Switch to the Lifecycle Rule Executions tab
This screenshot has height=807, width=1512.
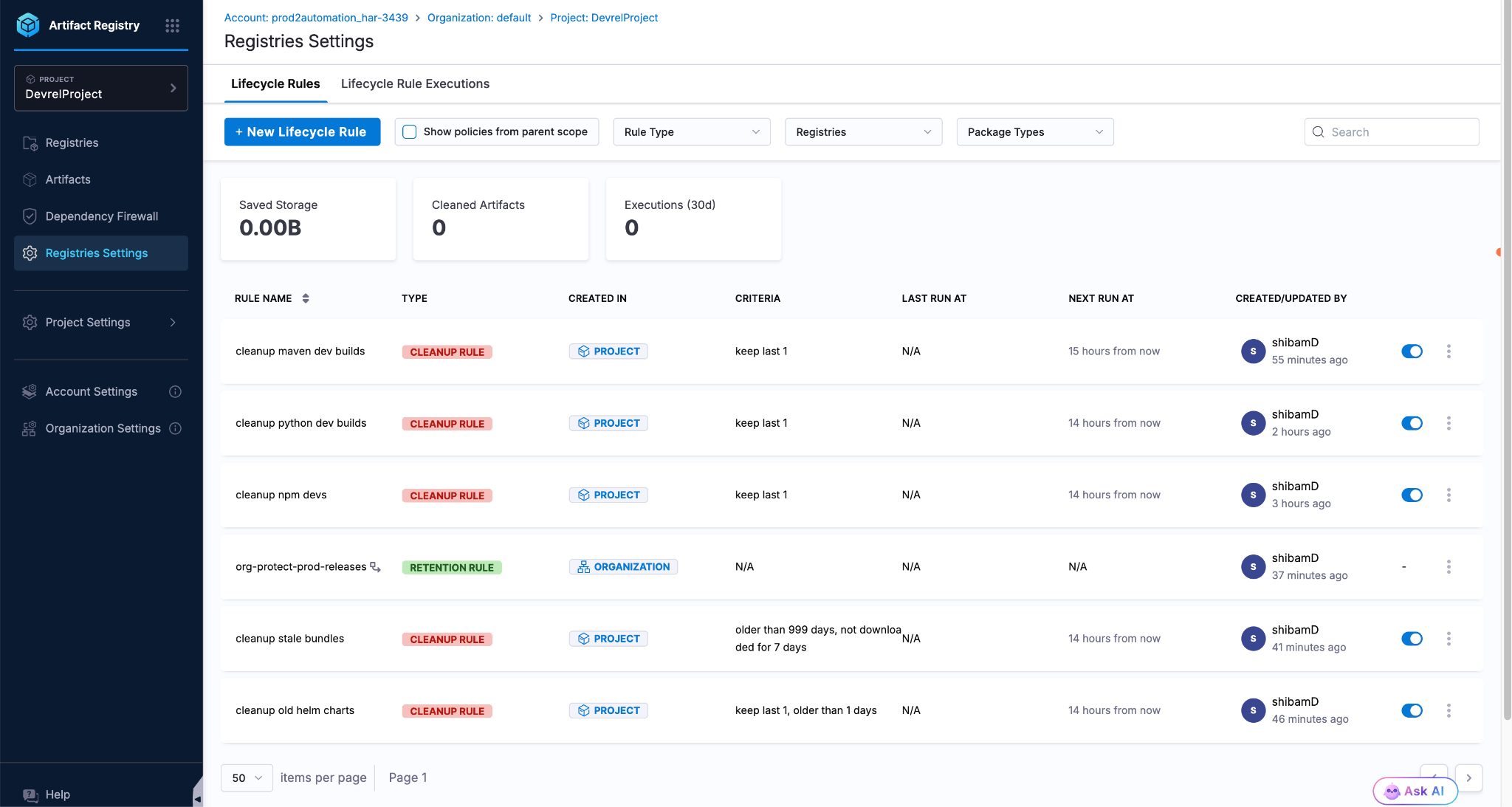415,83
